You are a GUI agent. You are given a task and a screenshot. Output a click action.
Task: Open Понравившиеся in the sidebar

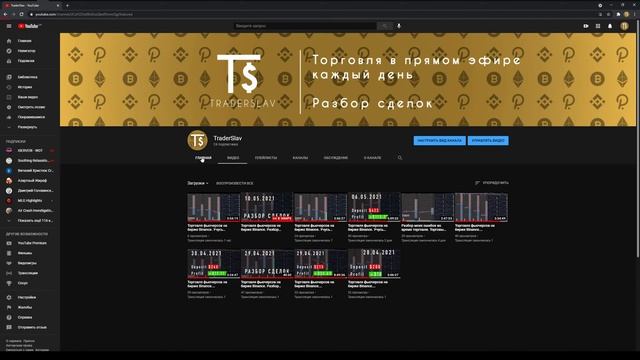tap(30, 117)
